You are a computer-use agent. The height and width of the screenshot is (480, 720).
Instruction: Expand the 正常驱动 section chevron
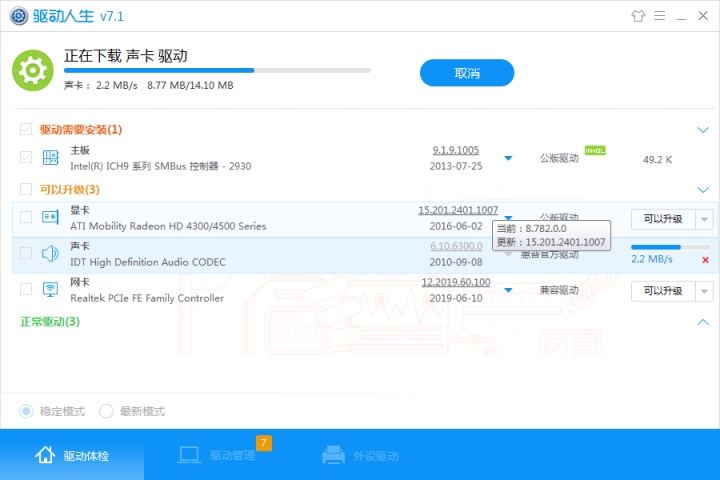(703, 322)
